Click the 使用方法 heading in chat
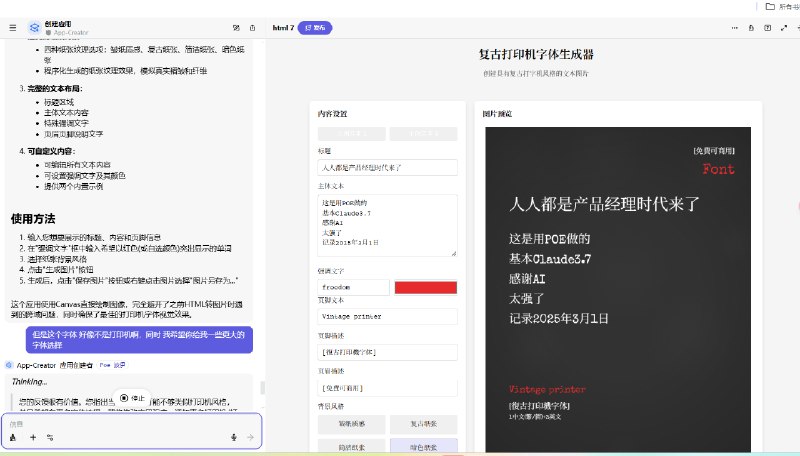800x456 pixels. [33, 219]
